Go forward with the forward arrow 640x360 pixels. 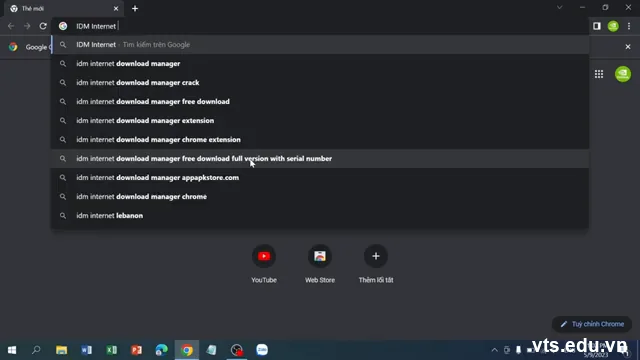27,26
